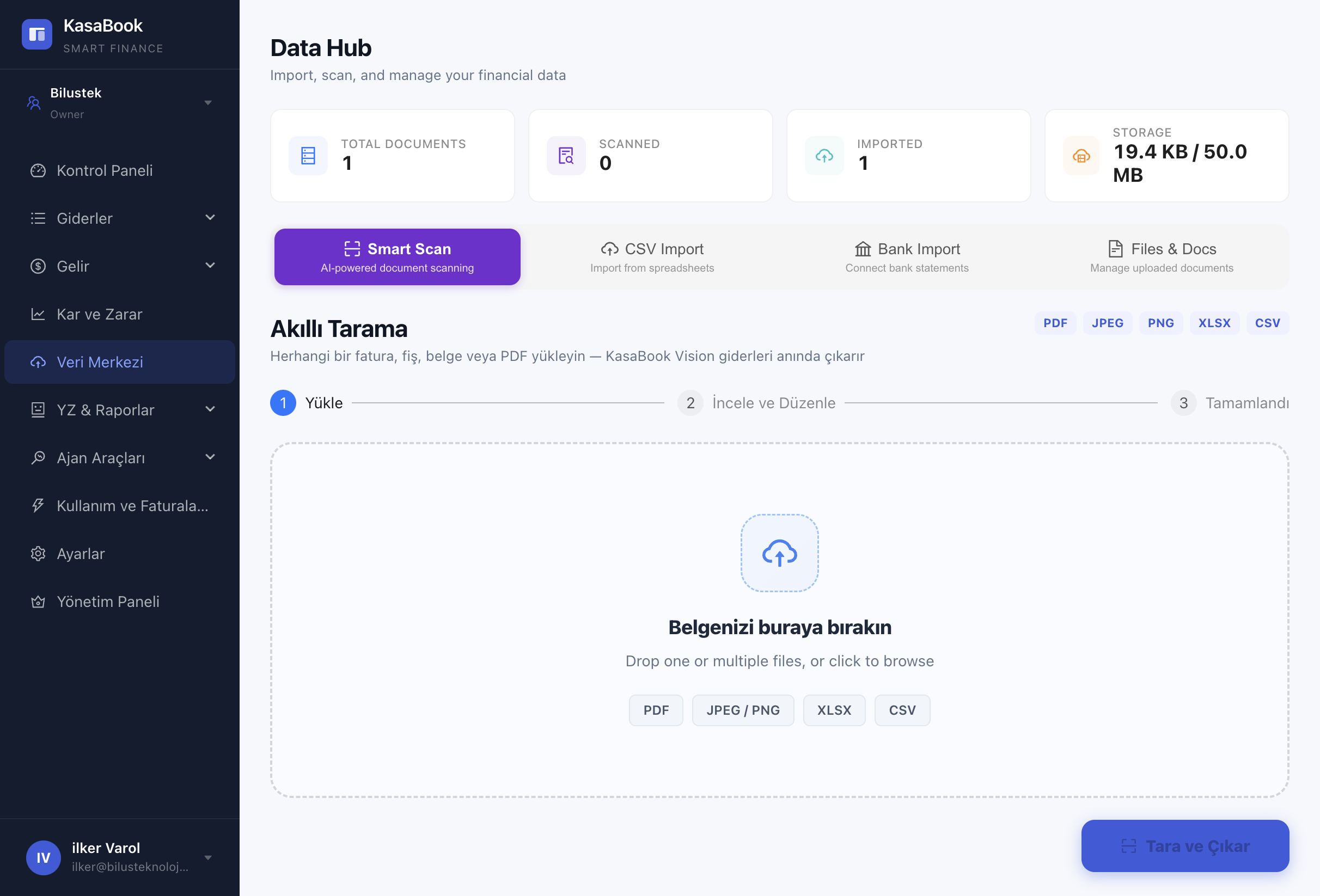Switch to the Bank Import tab
Screen dimensions: 1320x896
(907, 257)
